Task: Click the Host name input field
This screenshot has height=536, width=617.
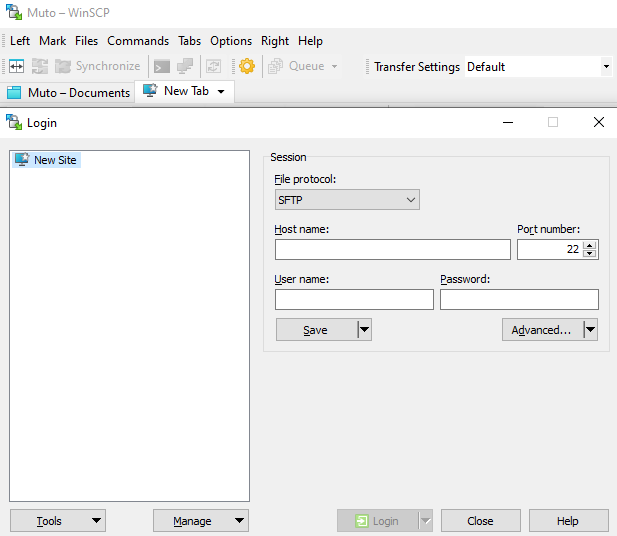Action: point(393,250)
